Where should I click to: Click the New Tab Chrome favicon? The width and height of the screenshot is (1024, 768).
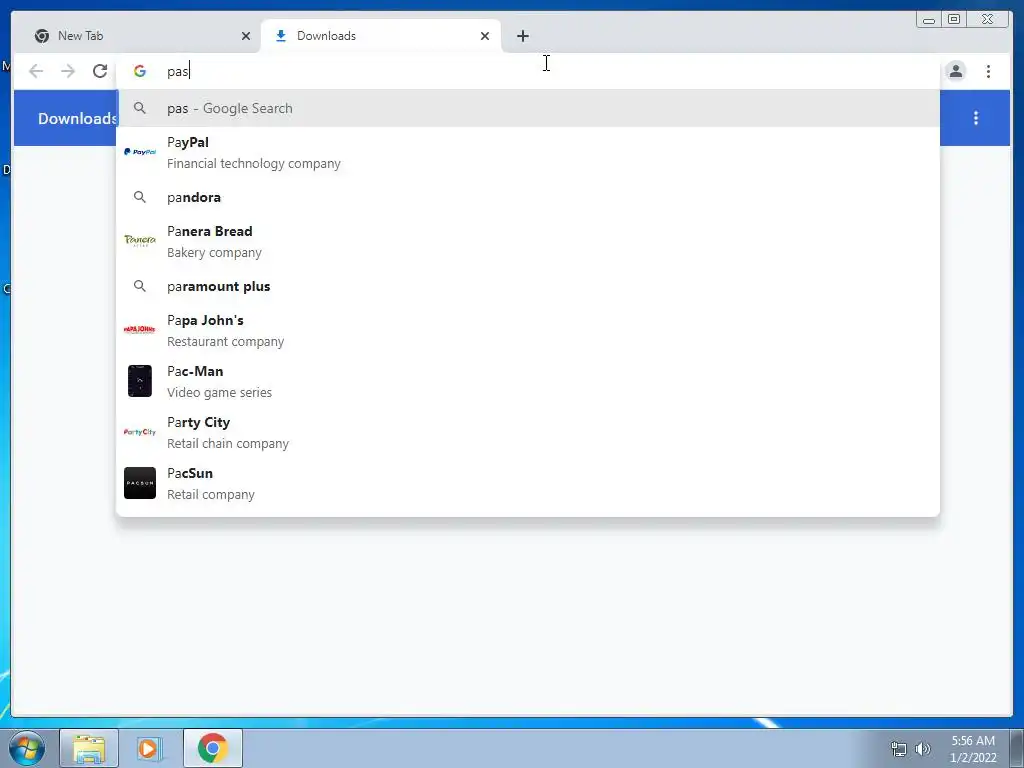coord(42,36)
